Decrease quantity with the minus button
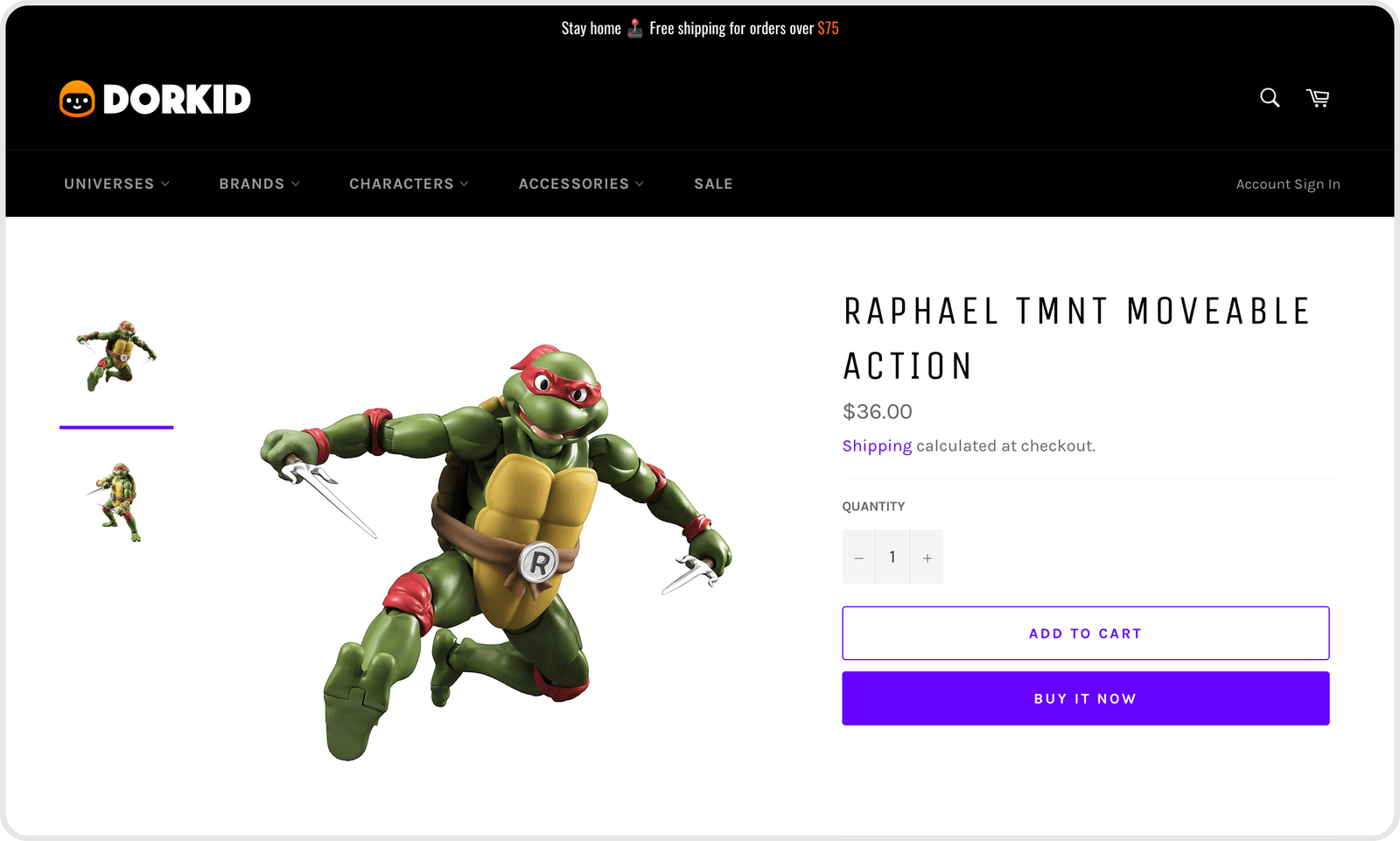The image size is (1400, 841). tap(858, 557)
